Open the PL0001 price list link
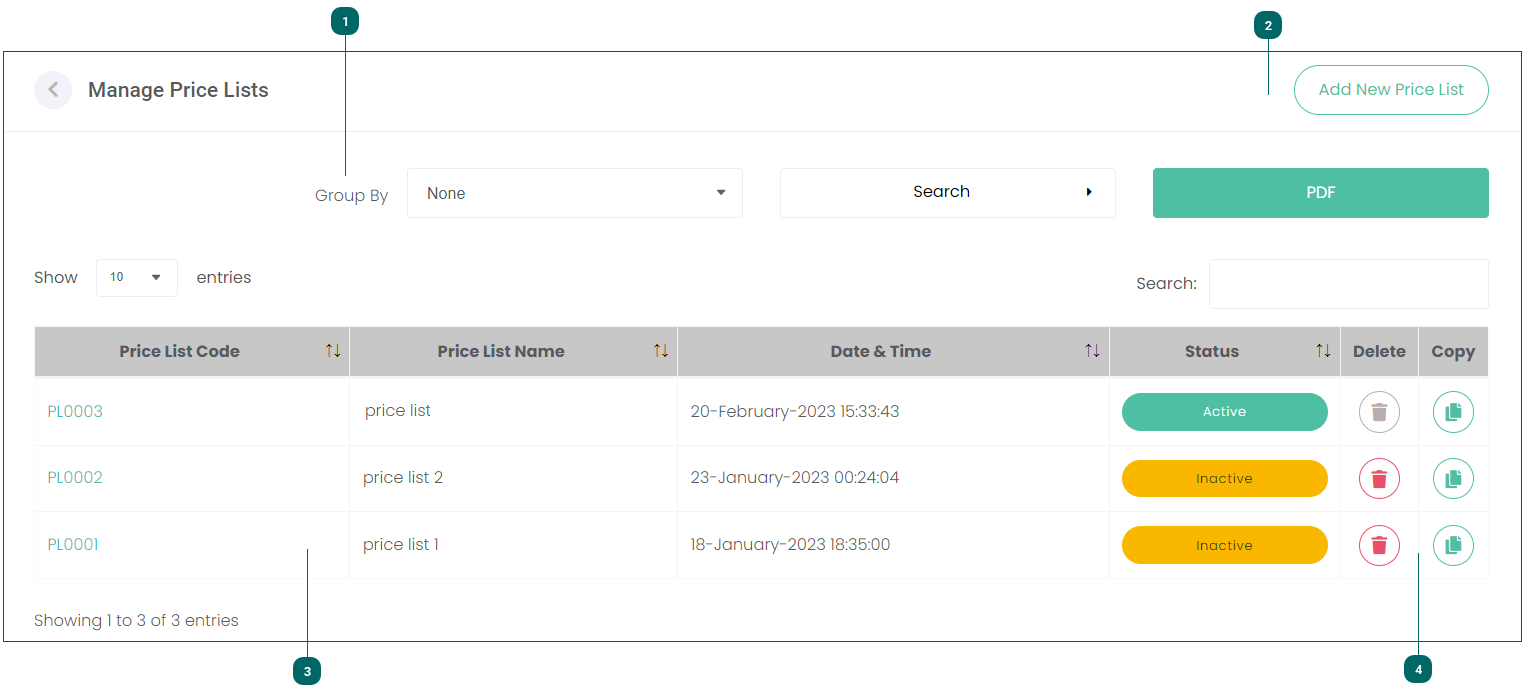This screenshot has height=696, width=1525. [x=73, y=545]
